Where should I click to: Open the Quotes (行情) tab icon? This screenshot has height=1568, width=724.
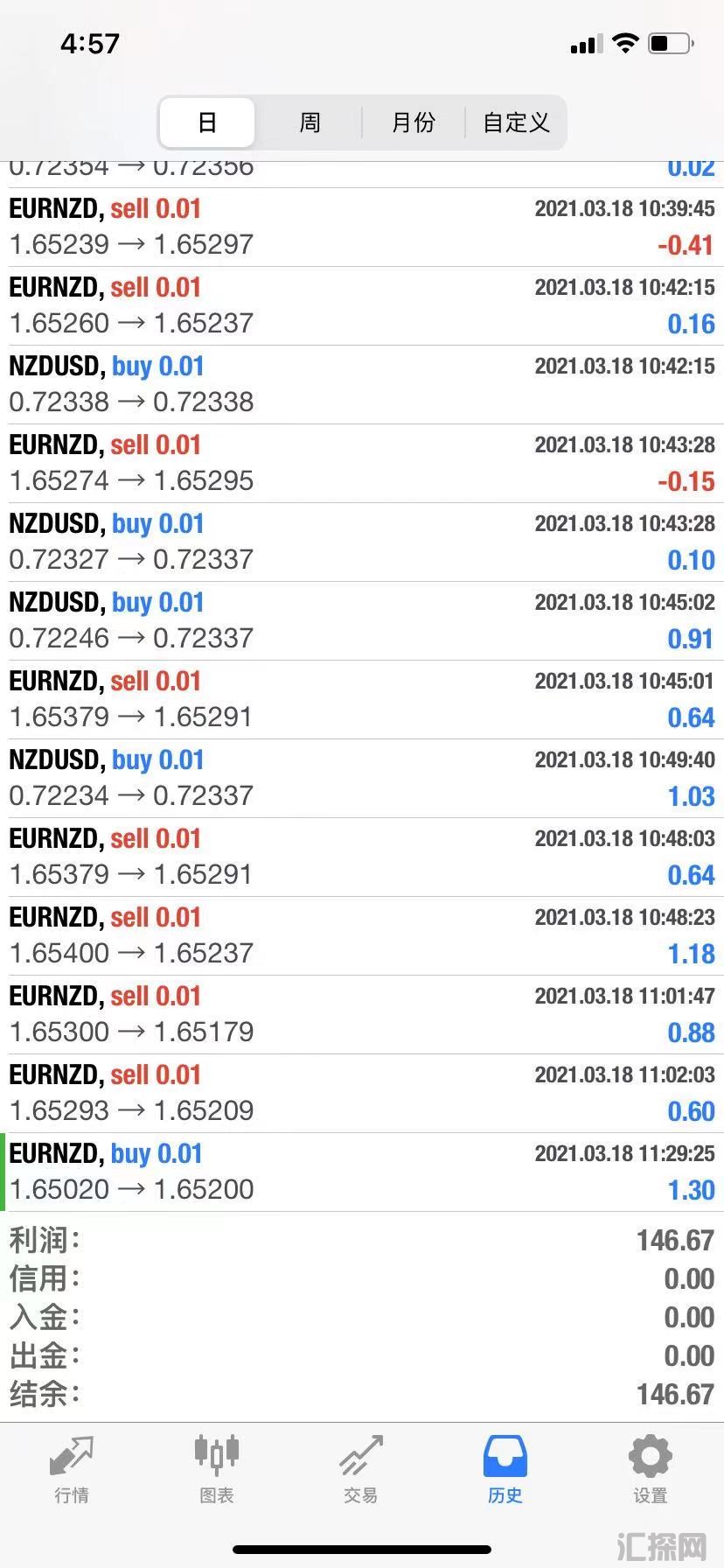coord(72,1457)
